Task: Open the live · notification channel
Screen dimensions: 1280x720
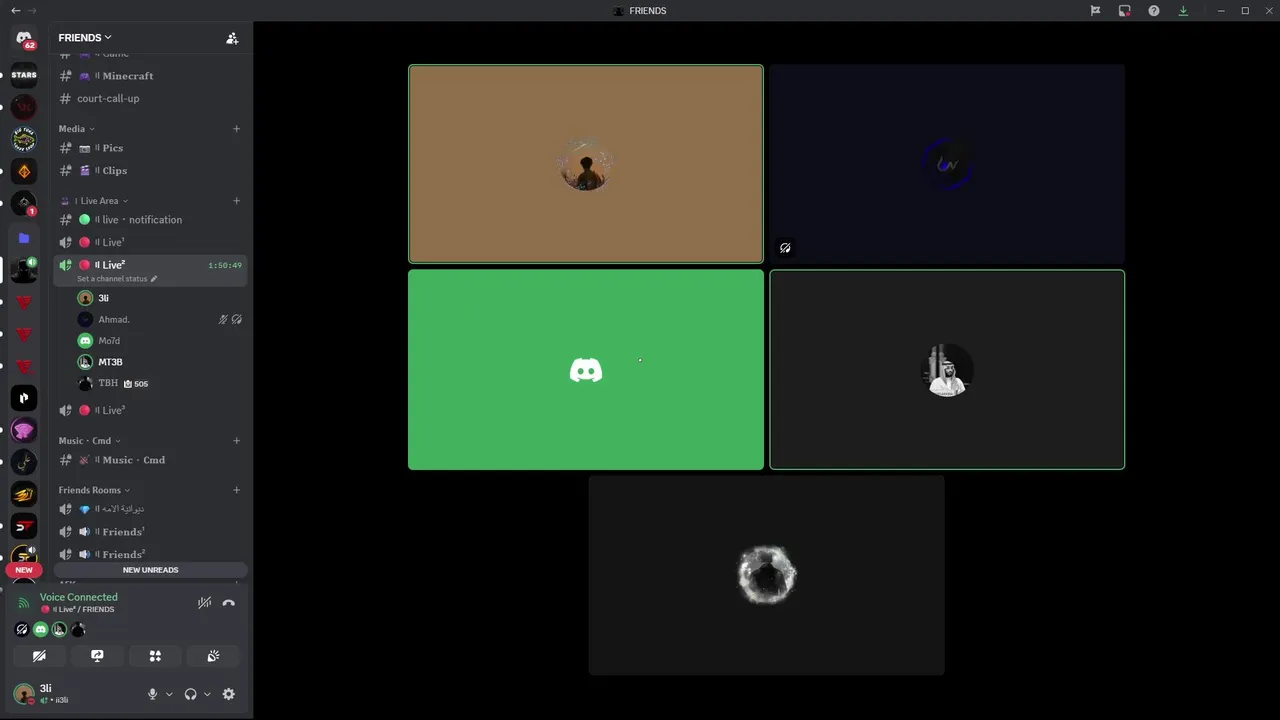Action: [x=150, y=220]
